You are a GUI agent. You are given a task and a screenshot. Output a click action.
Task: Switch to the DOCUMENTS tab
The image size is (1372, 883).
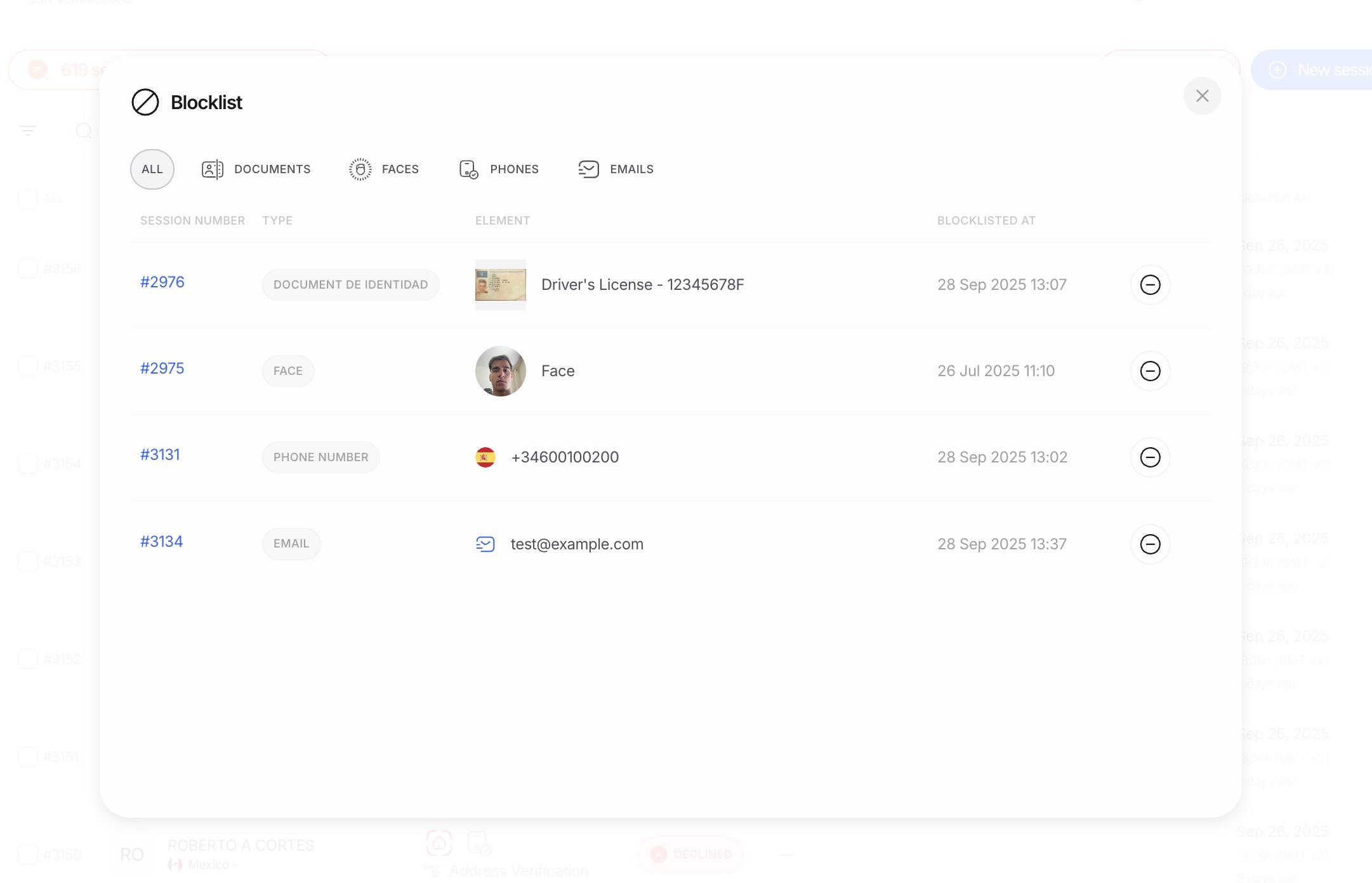[256, 169]
